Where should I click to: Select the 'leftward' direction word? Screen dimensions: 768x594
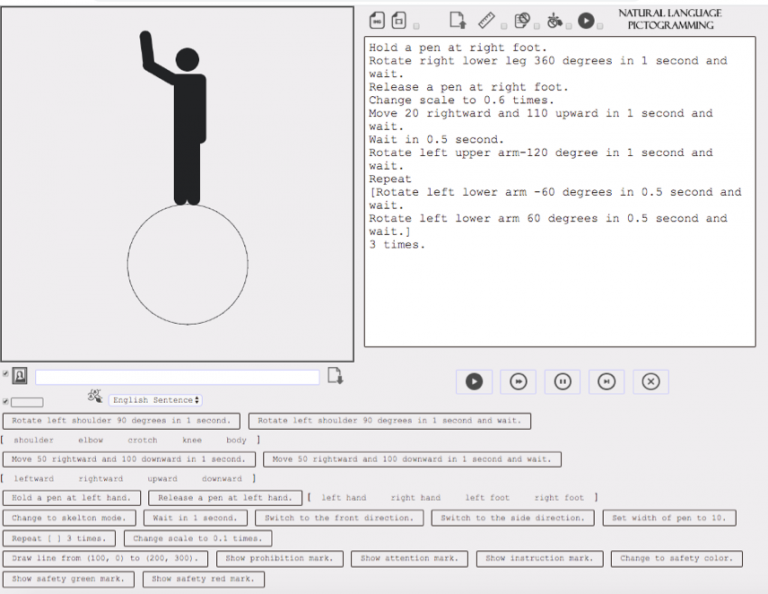33,479
